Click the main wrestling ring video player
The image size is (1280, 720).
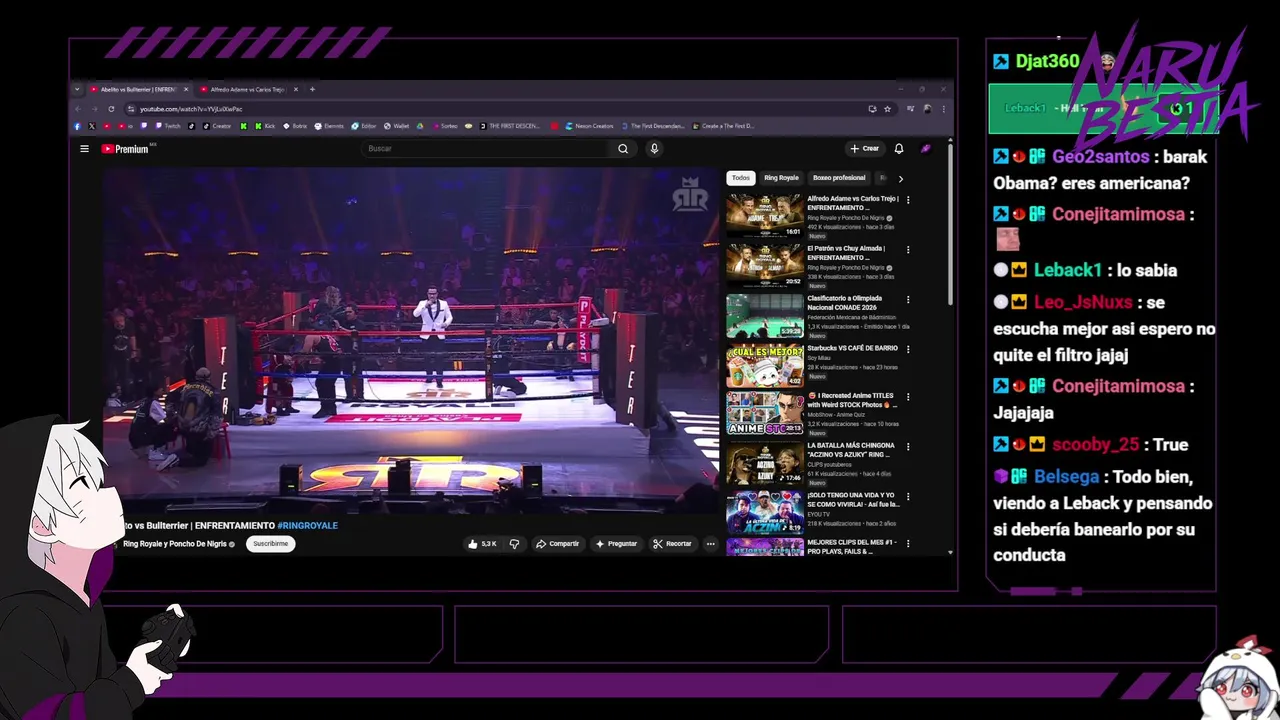click(410, 340)
